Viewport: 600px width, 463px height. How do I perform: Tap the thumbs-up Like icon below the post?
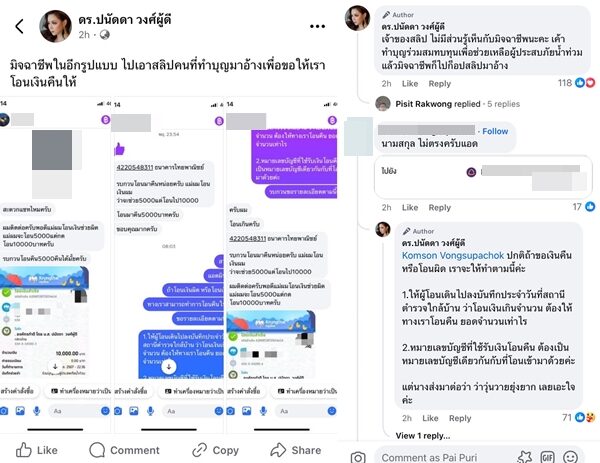(x=24, y=450)
